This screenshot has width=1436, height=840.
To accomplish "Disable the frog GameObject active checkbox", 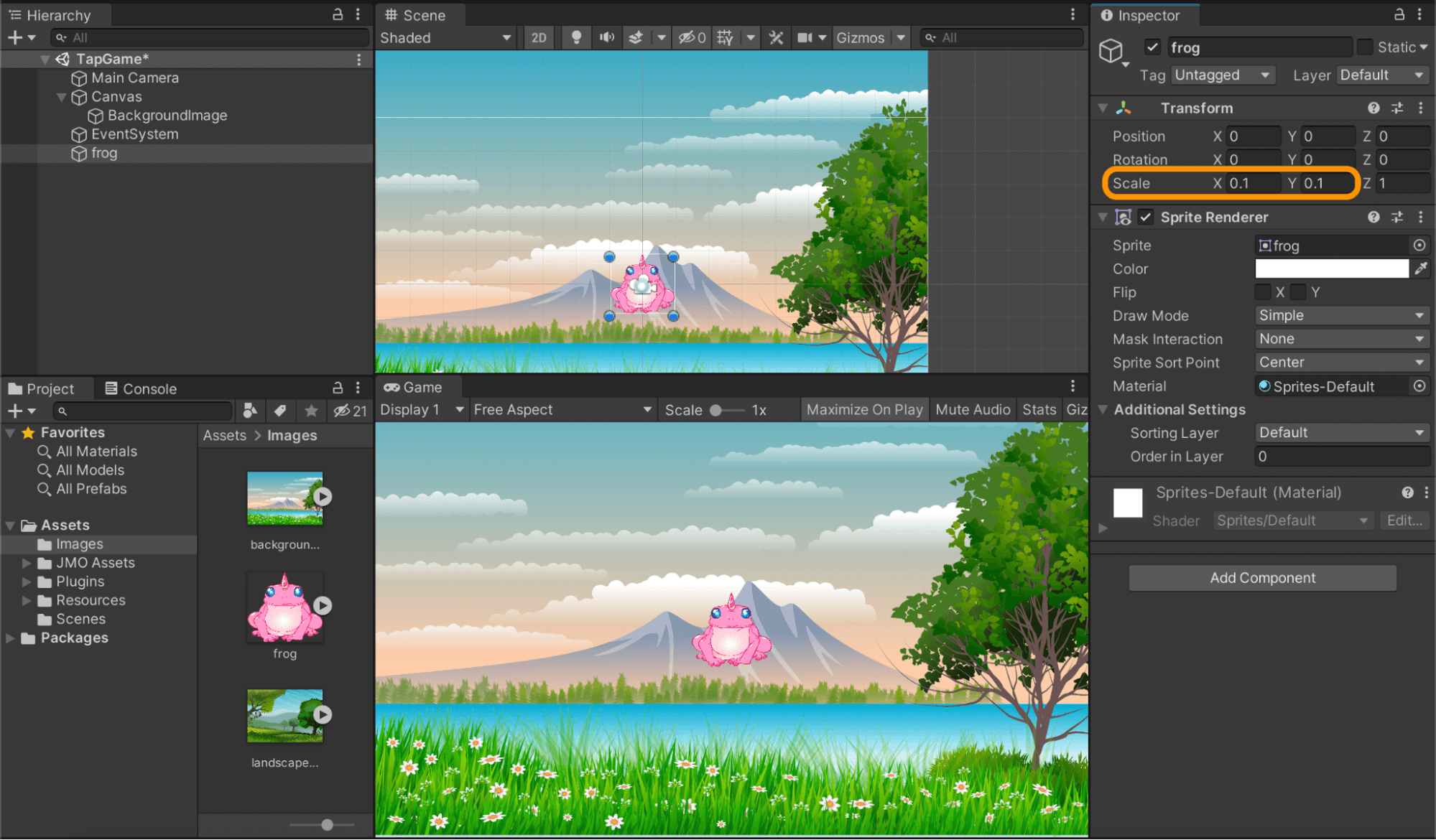I will pos(1152,47).
